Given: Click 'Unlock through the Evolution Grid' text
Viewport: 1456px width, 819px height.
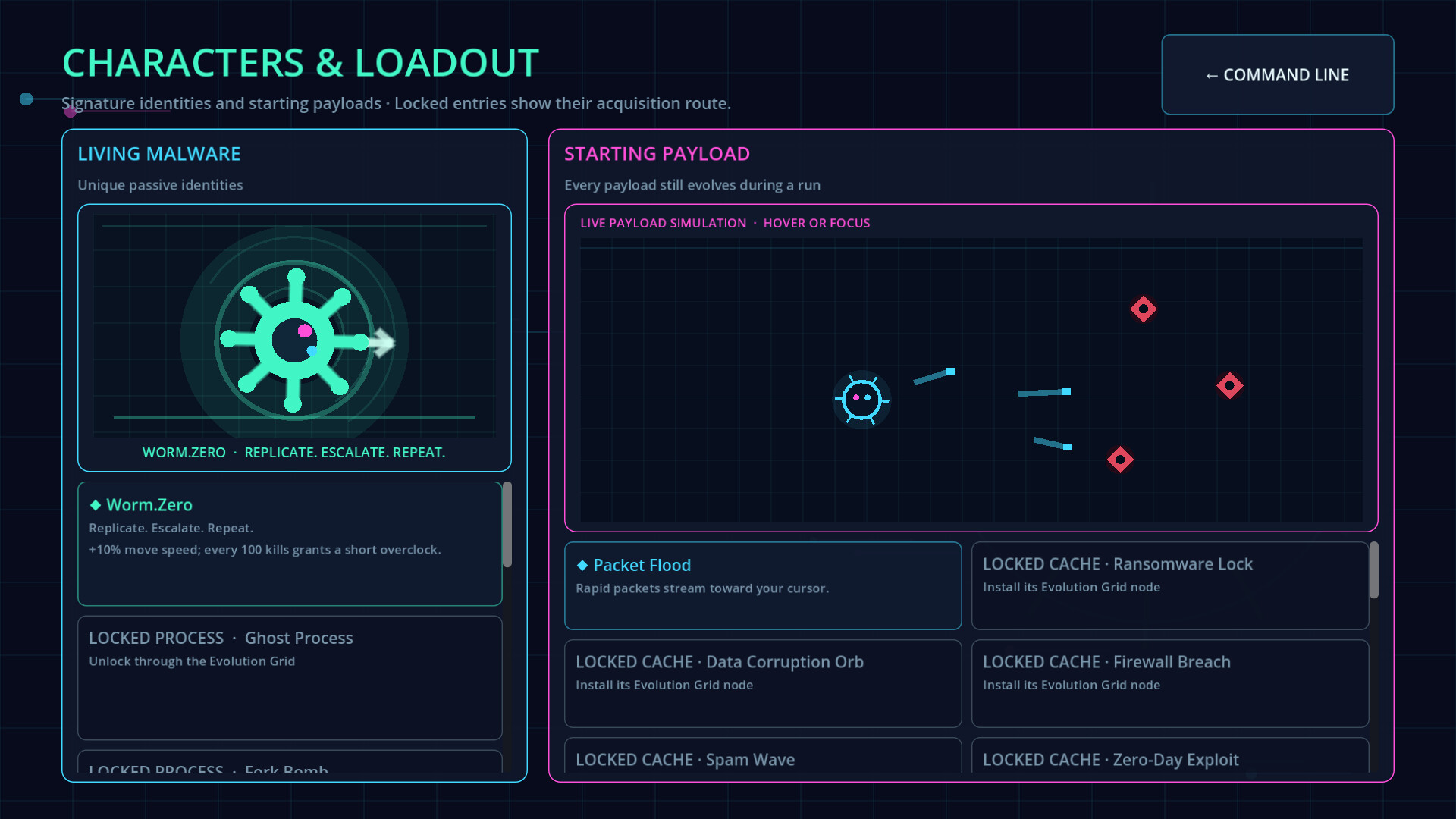Looking at the screenshot, I should coord(192,661).
